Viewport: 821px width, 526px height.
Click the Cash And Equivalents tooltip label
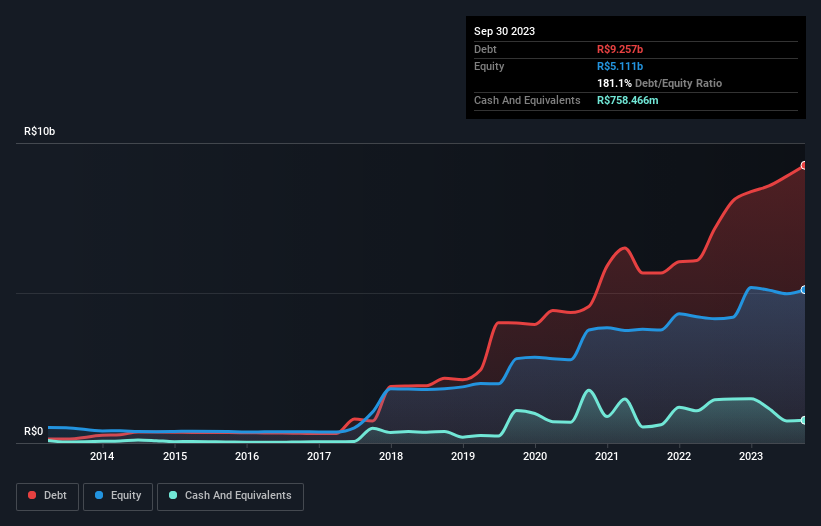pos(527,100)
